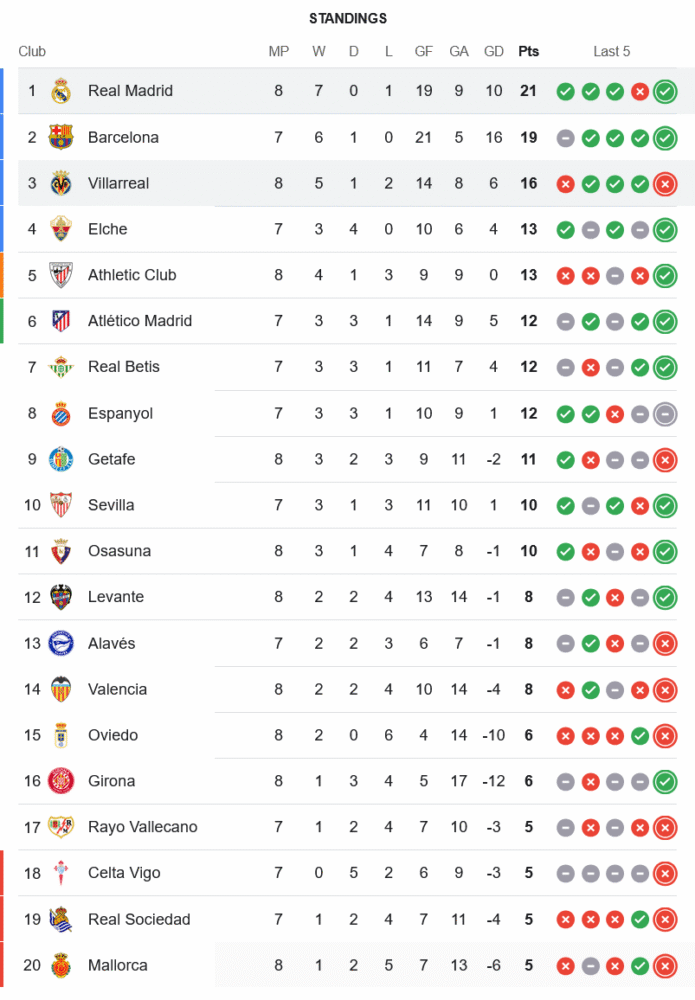Screen dimensions: 695x1000
Task: Open the Sevilla team link
Action: pos(111,505)
